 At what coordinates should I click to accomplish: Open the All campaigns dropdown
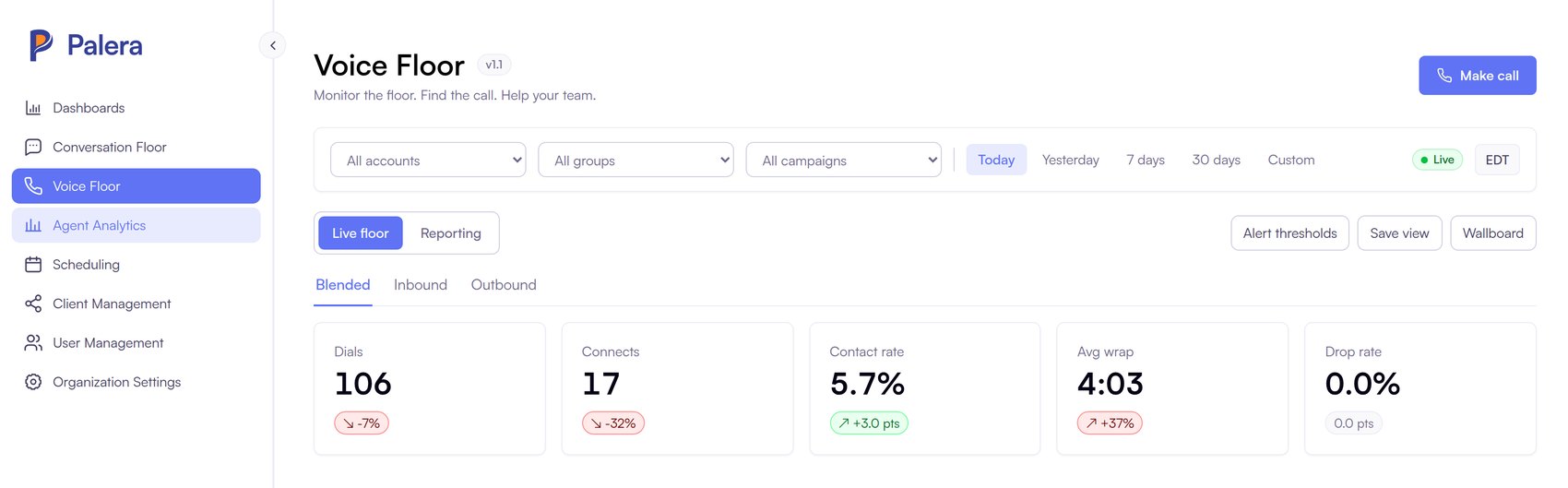[843, 160]
